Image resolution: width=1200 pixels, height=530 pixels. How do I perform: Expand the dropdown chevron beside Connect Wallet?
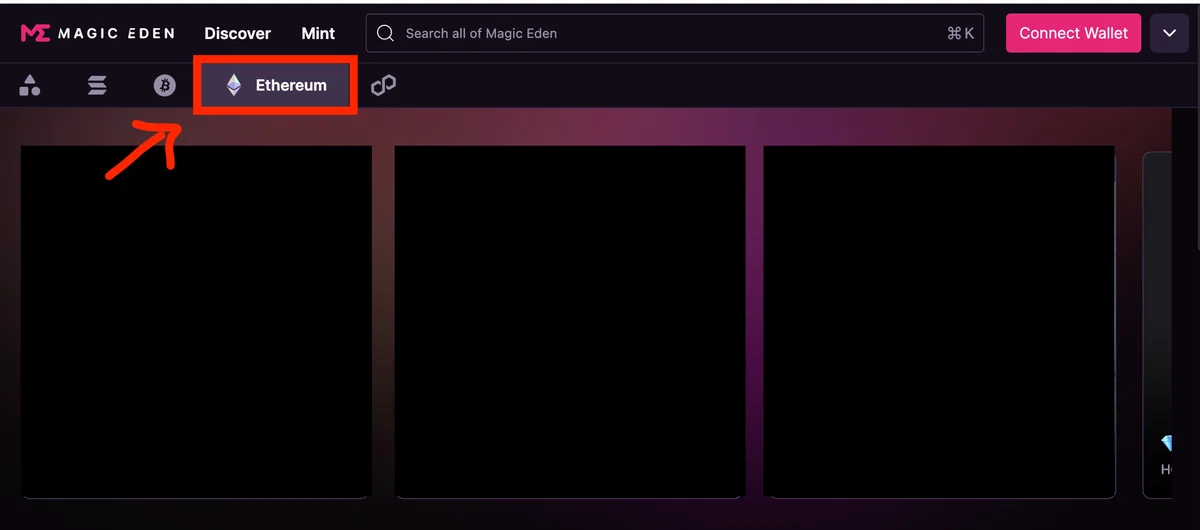coord(1169,33)
